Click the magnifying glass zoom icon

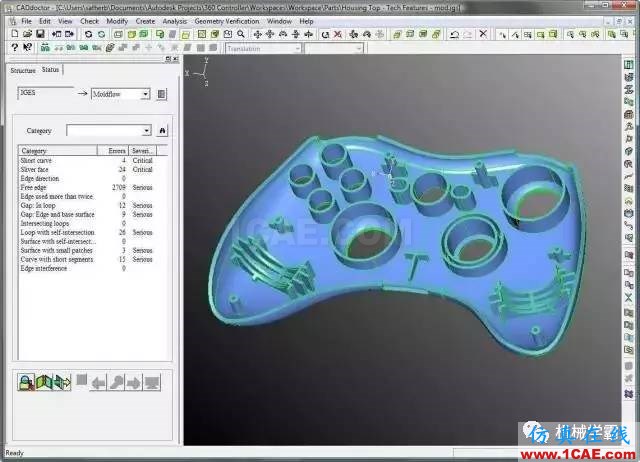[x=241, y=34]
